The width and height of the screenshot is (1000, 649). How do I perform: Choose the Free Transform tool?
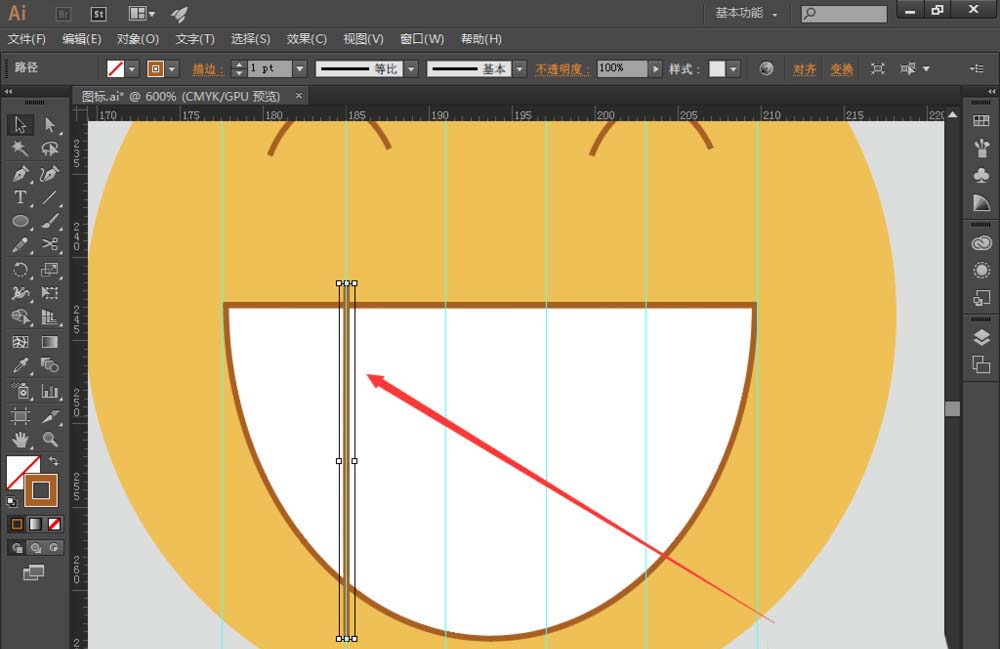coord(50,293)
